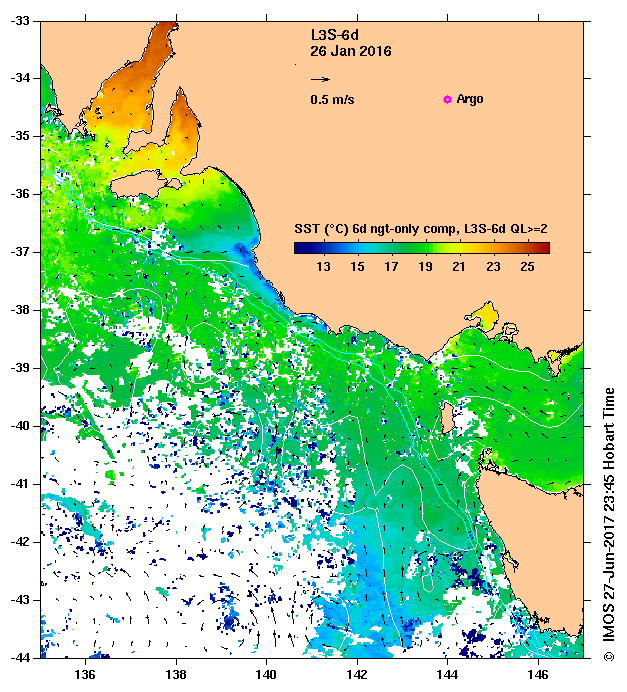Image resolution: width=627 pixels, height=692 pixels.
Task: Click latitude axis label '-33'
Action: pyautogui.click(x=20, y=21)
